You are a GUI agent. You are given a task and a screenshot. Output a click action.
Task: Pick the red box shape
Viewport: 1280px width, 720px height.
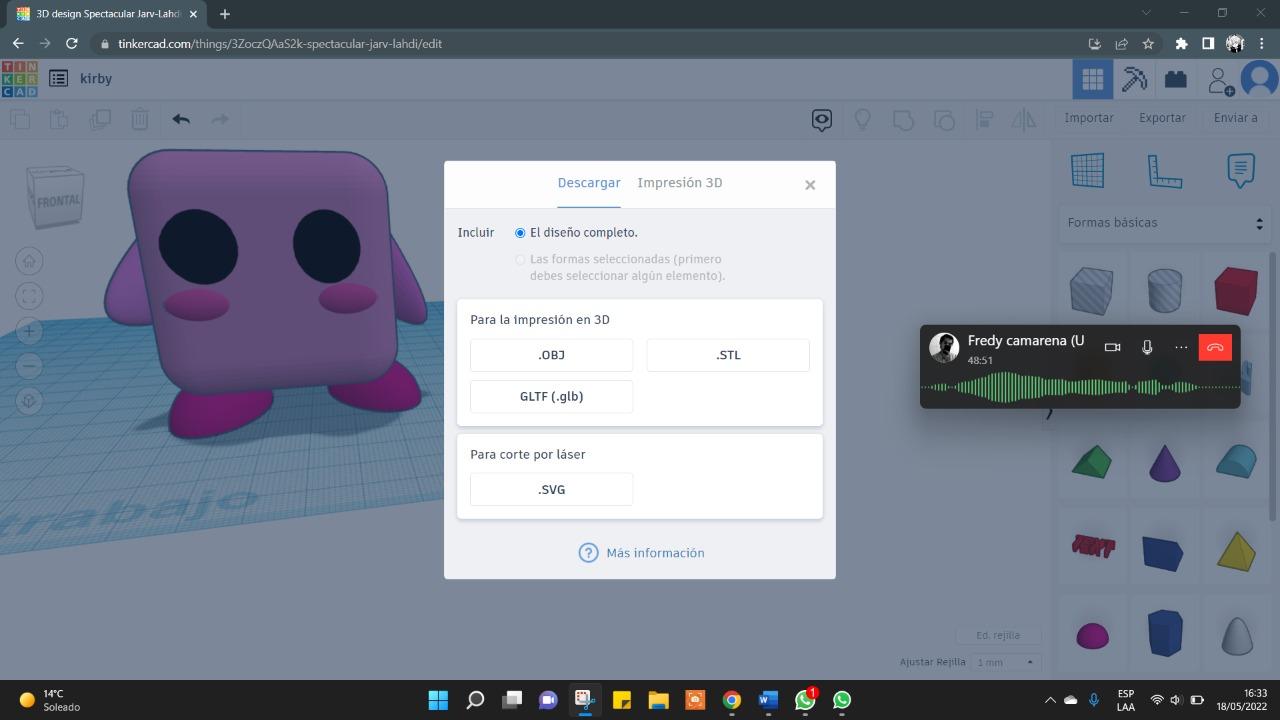coord(1236,290)
